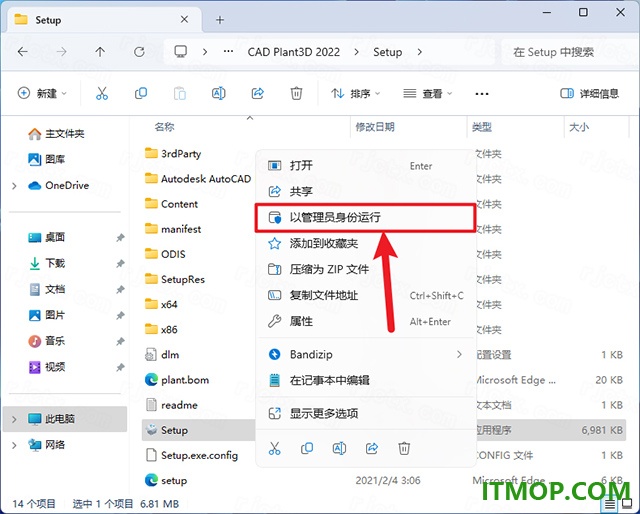Open 主文件夹 in the navigation pane
Viewport: 640px width, 514px height.
click(56, 134)
